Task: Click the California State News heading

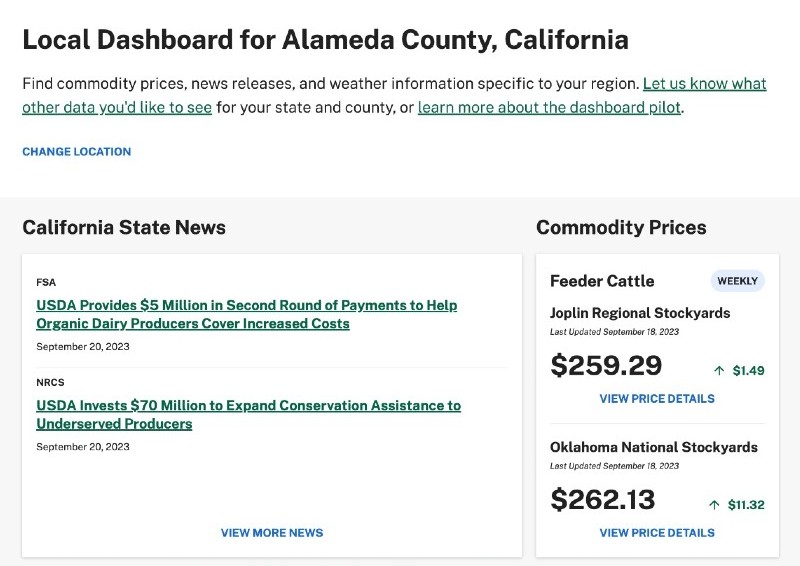Action: (x=124, y=227)
